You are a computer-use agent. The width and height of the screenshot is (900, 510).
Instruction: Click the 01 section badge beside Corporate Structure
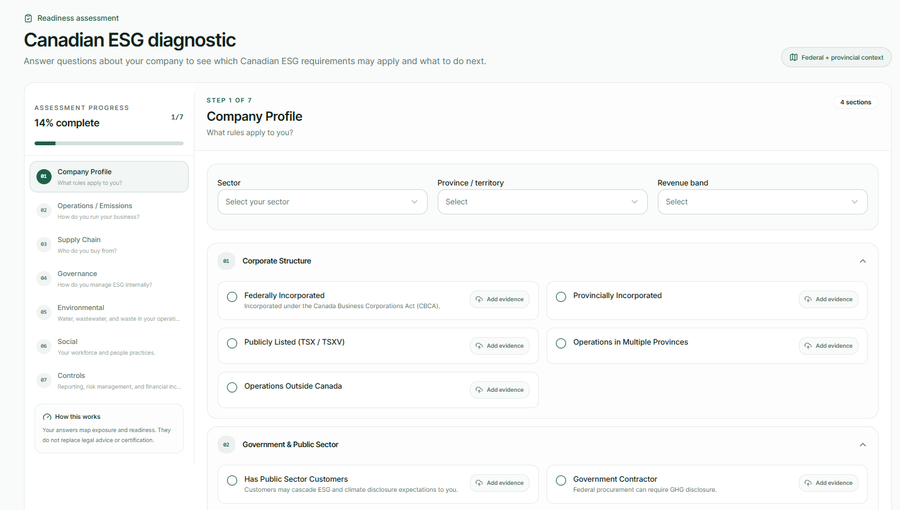[226, 261]
